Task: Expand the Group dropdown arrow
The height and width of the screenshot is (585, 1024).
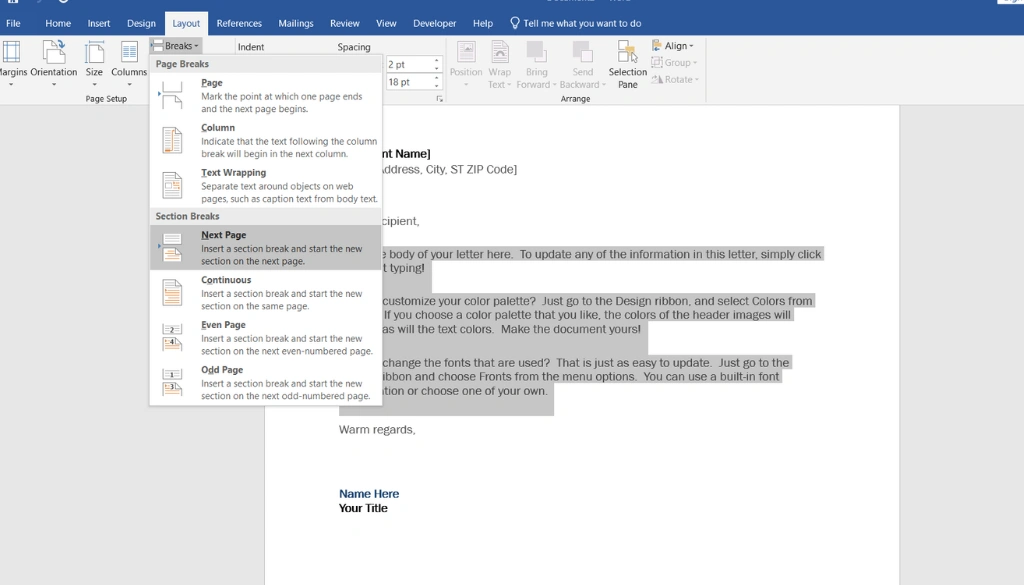Action: coord(695,63)
